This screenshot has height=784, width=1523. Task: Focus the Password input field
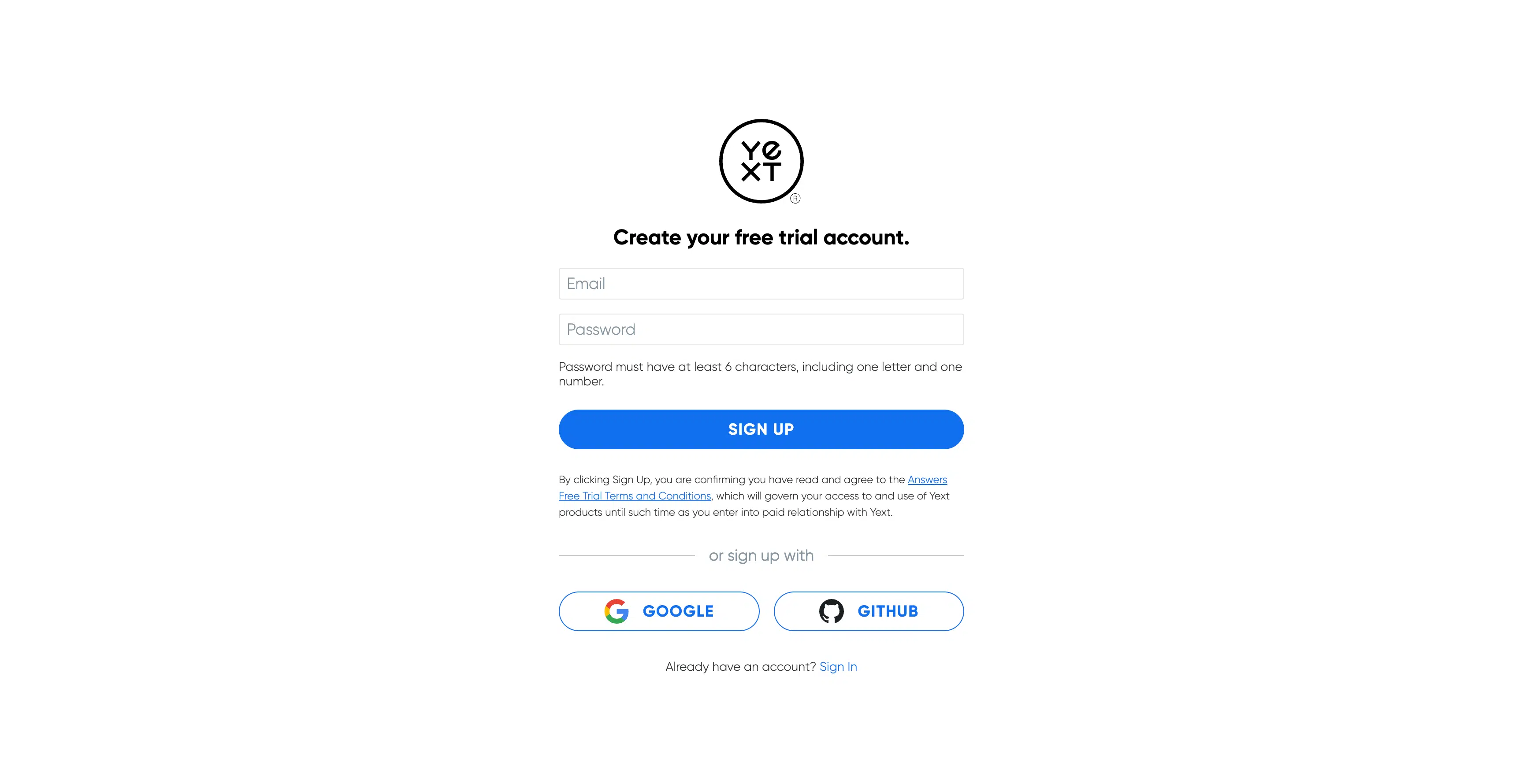tap(761, 329)
